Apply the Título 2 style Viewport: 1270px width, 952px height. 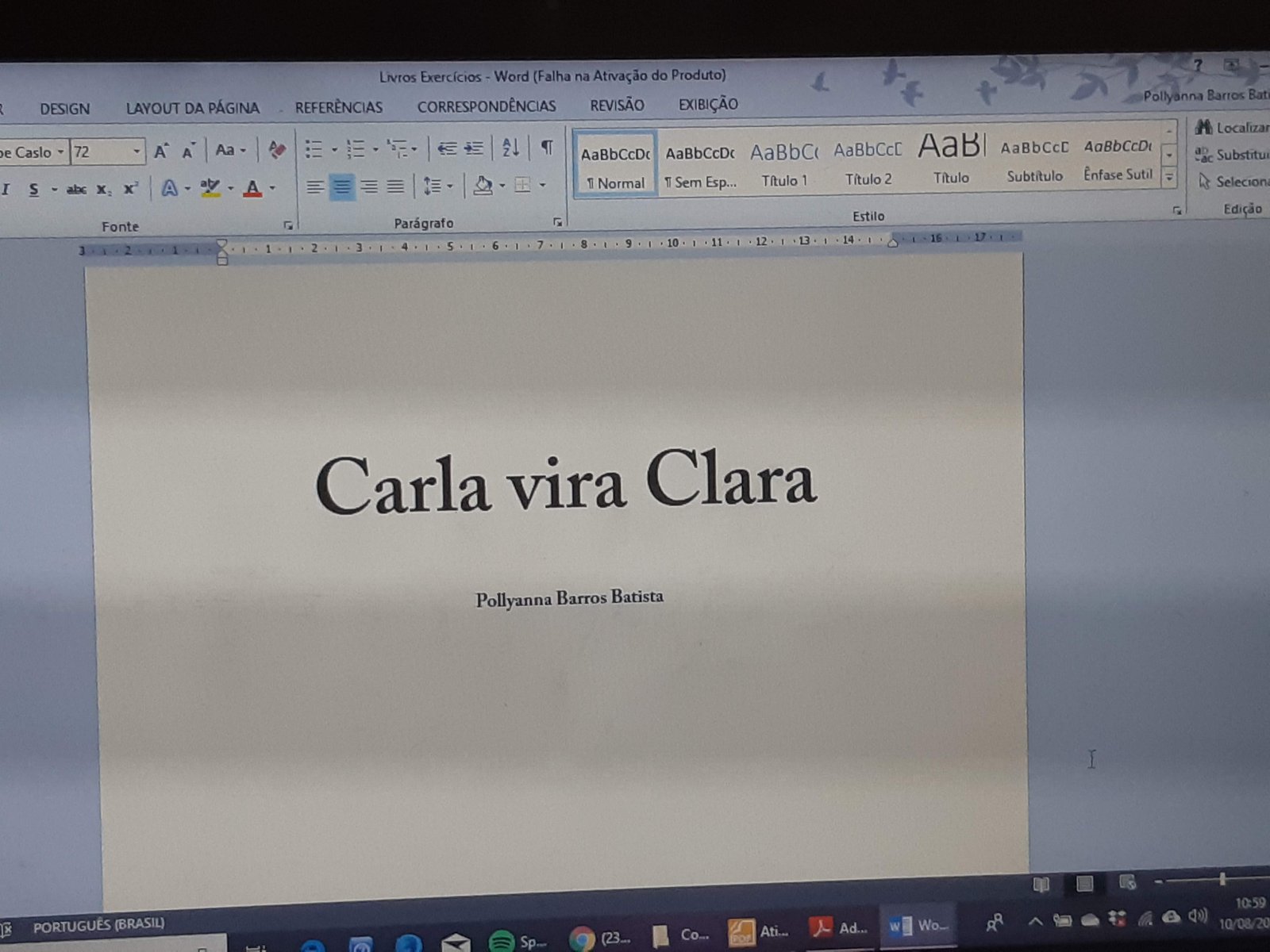click(x=868, y=163)
